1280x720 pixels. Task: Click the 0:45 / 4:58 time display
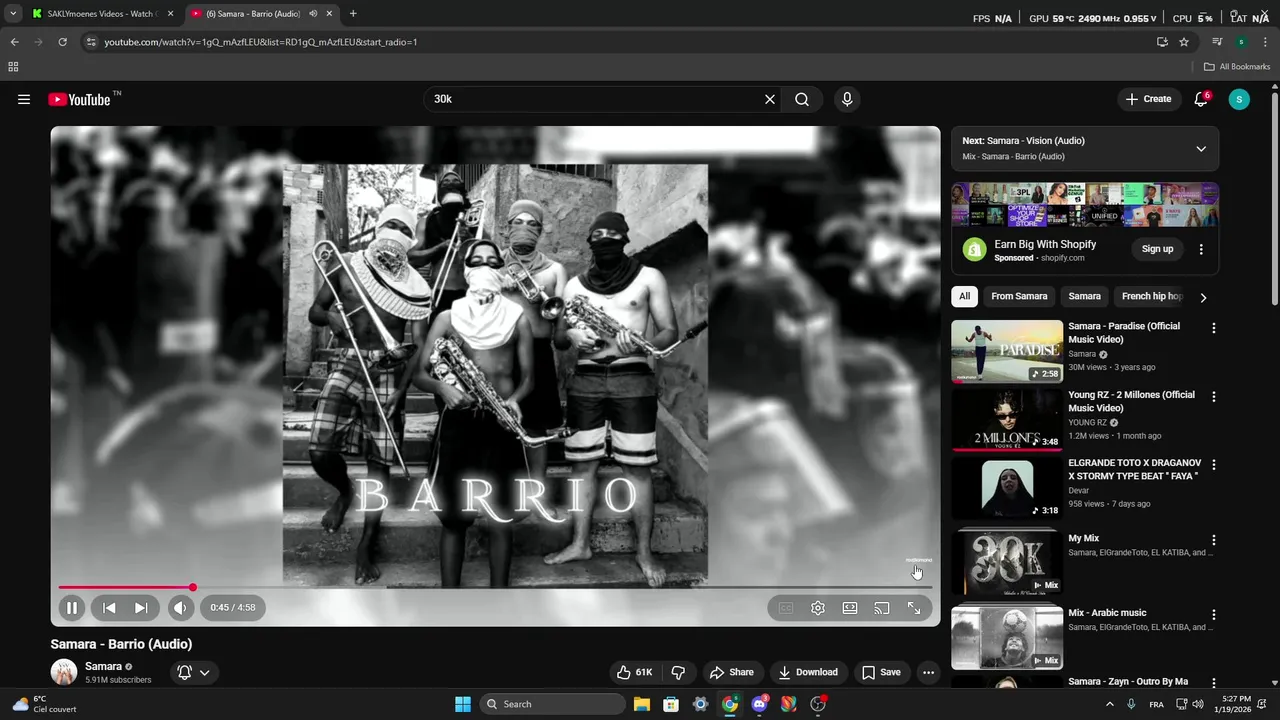pyautogui.click(x=233, y=607)
